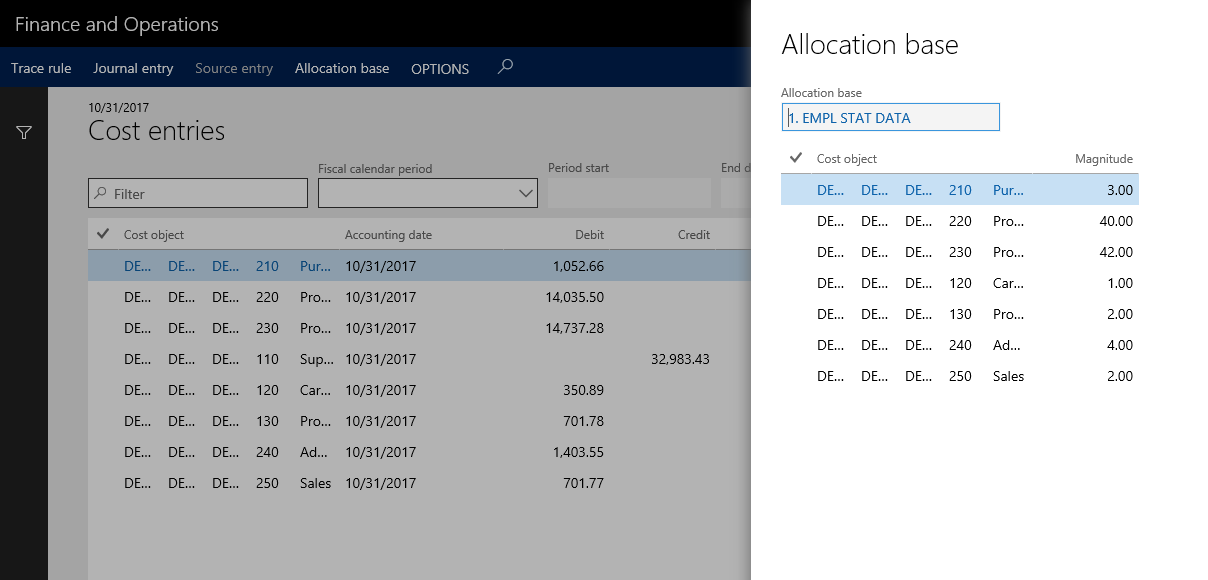Click the Allocation base action button

(x=342, y=68)
